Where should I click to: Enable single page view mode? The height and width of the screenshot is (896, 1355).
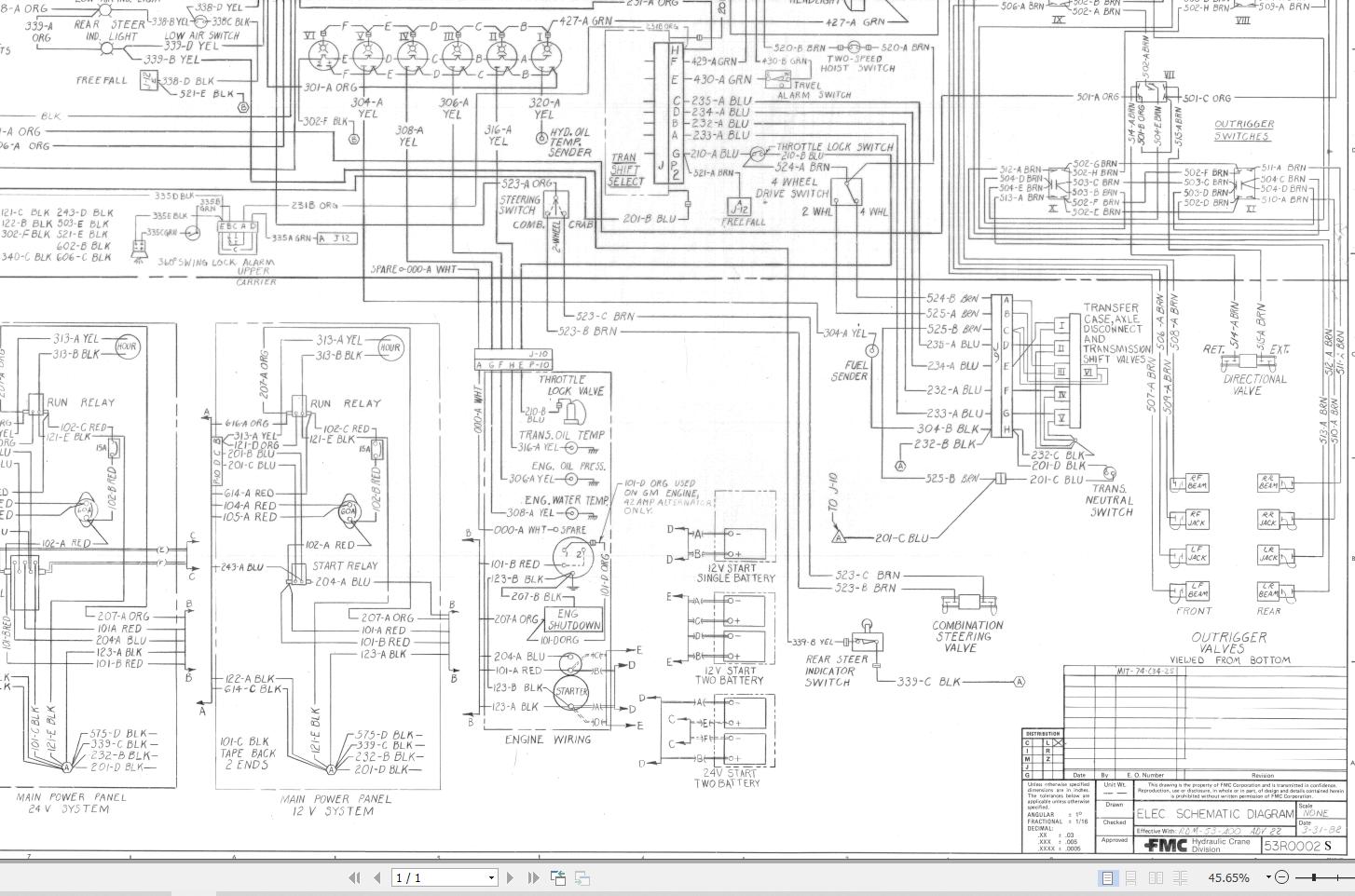pyautogui.click(x=1107, y=877)
